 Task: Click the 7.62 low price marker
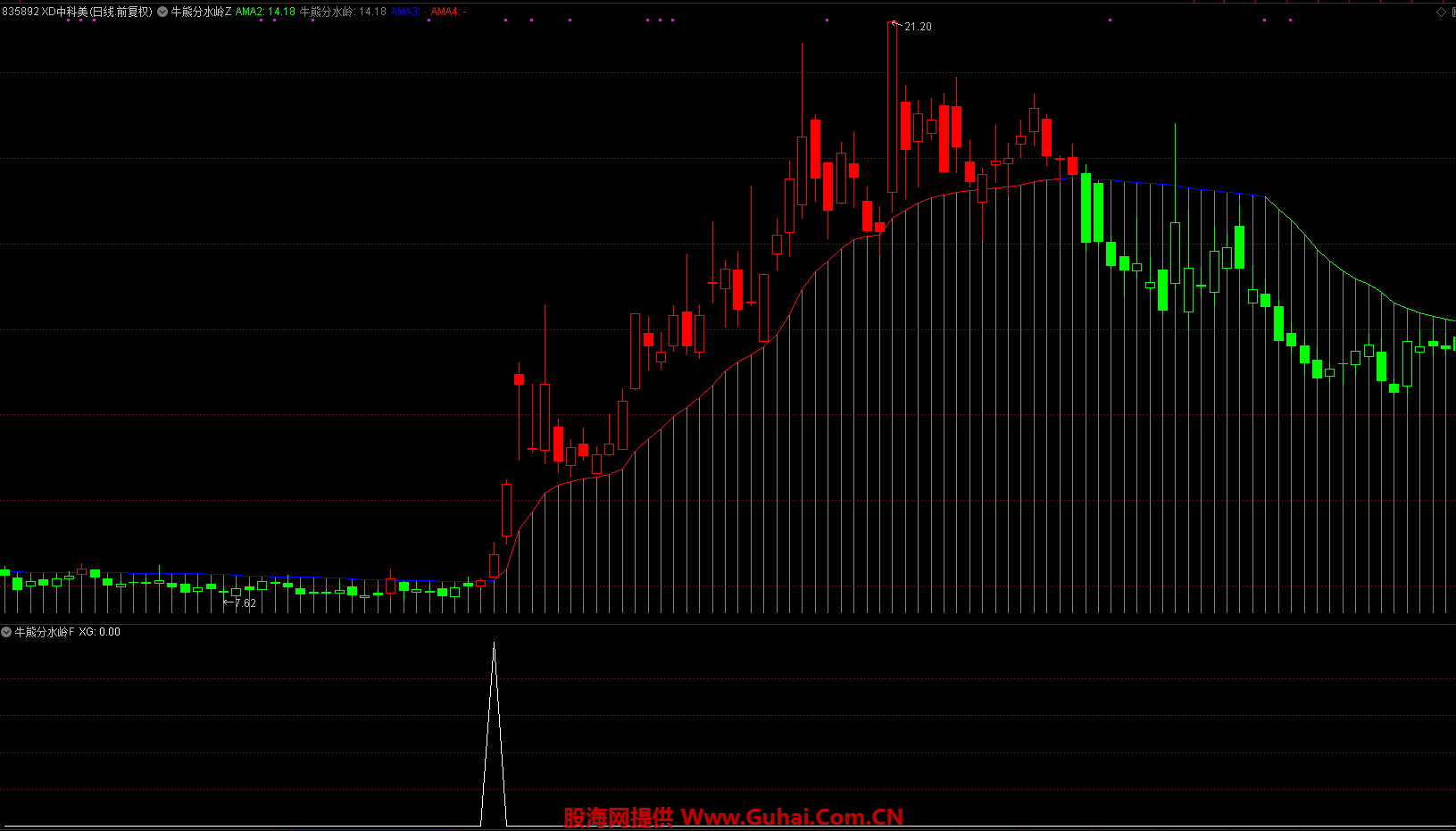tap(244, 603)
